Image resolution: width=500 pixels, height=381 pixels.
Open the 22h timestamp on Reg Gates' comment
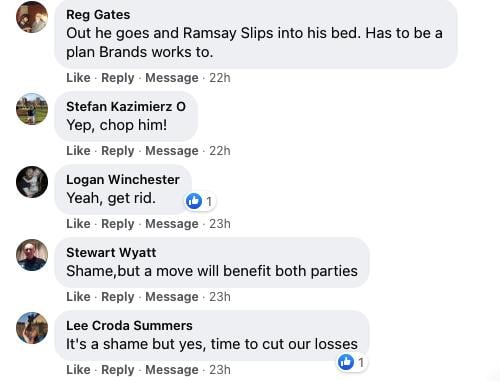click(220, 78)
